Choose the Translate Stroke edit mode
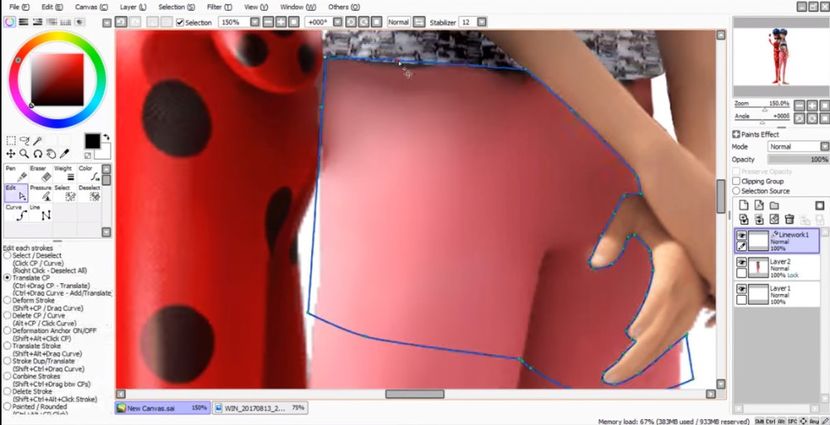The width and height of the screenshot is (830, 425). (7, 346)
